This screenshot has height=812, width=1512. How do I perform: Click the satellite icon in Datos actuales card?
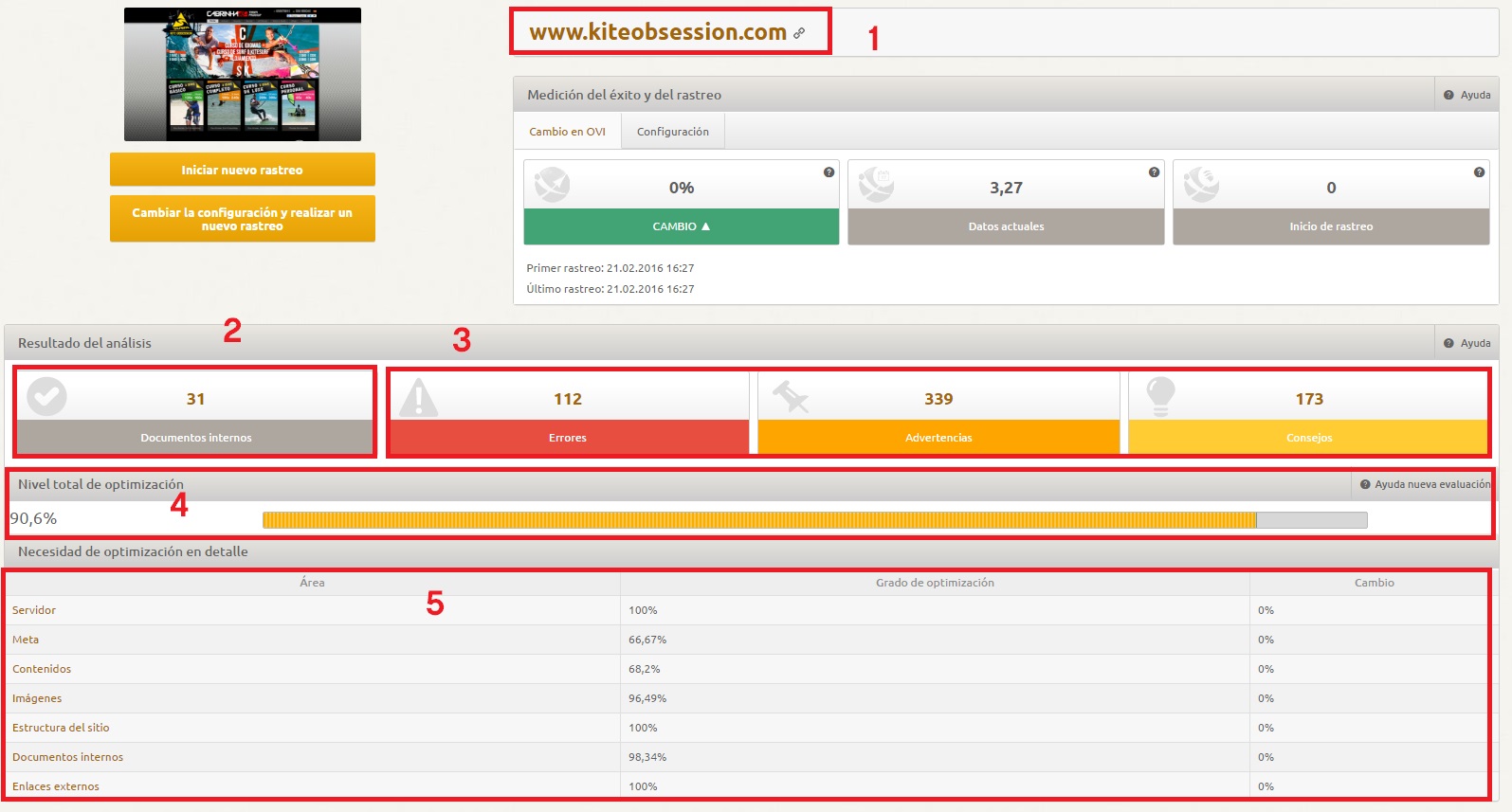877,184
